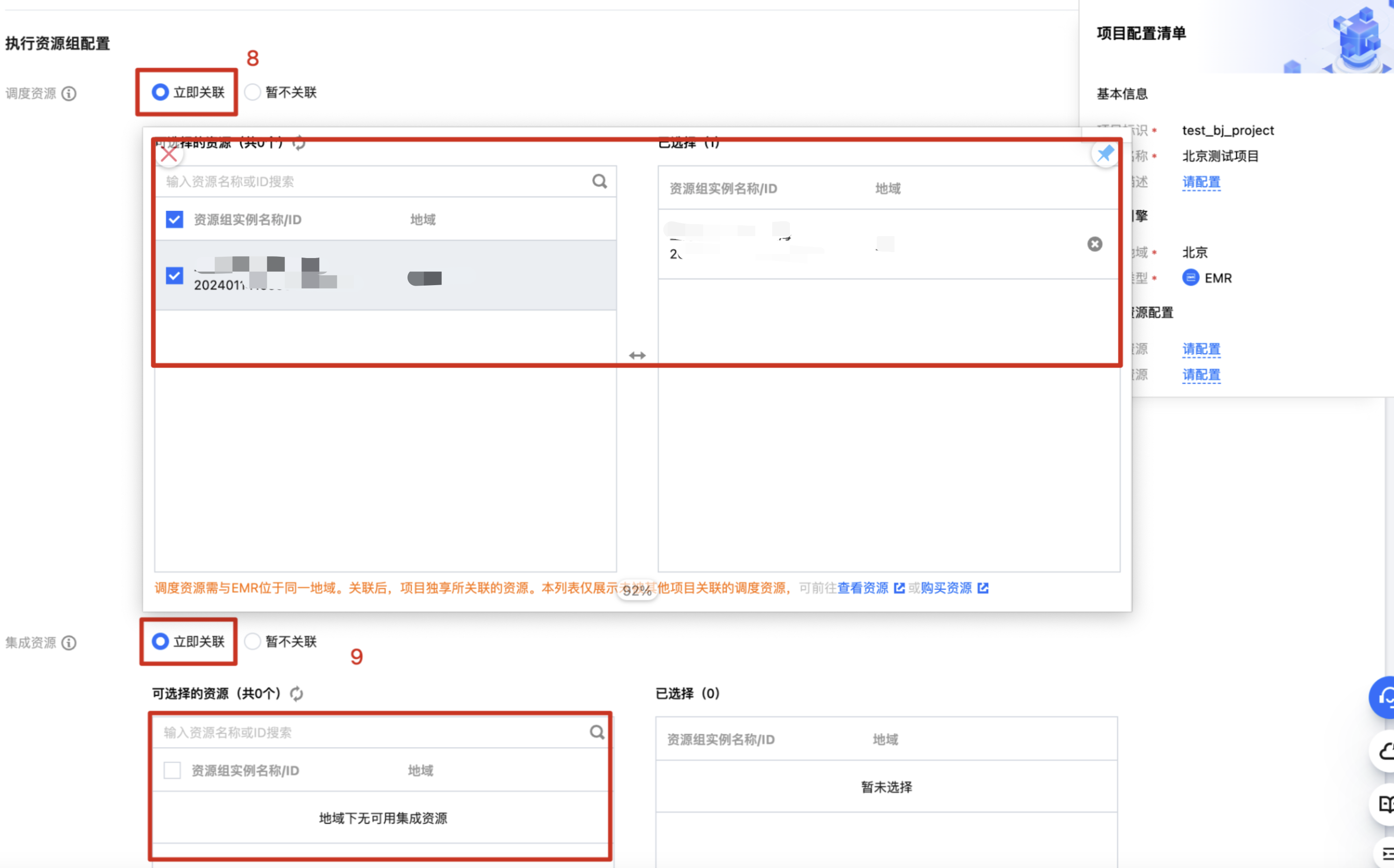This screenshot has height=868, width=1394.
Task: Click info icon next to 调度资源 label
Action: point(69,94)
